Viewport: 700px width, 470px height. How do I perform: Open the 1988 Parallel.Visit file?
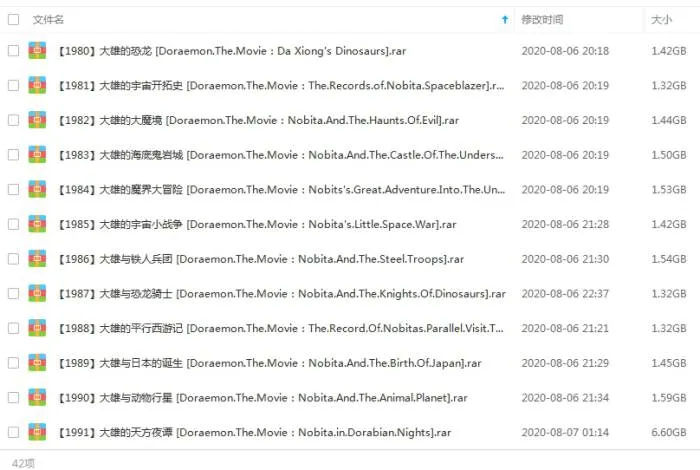click(x=280, y=328)
